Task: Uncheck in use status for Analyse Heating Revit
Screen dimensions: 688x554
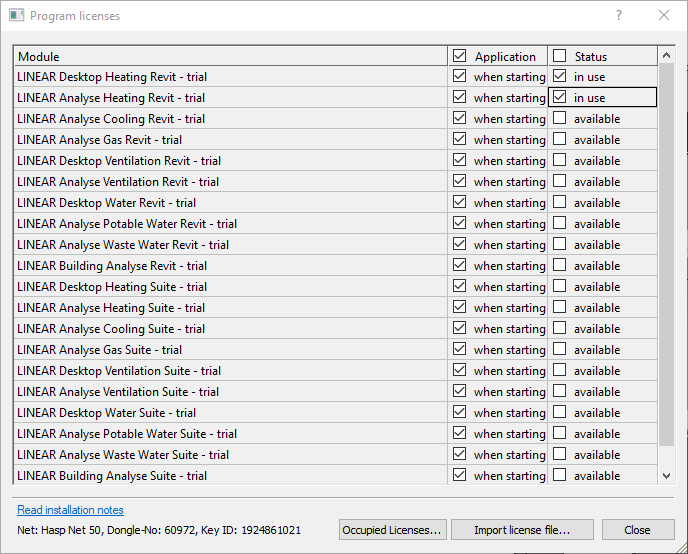Action: 559,97
